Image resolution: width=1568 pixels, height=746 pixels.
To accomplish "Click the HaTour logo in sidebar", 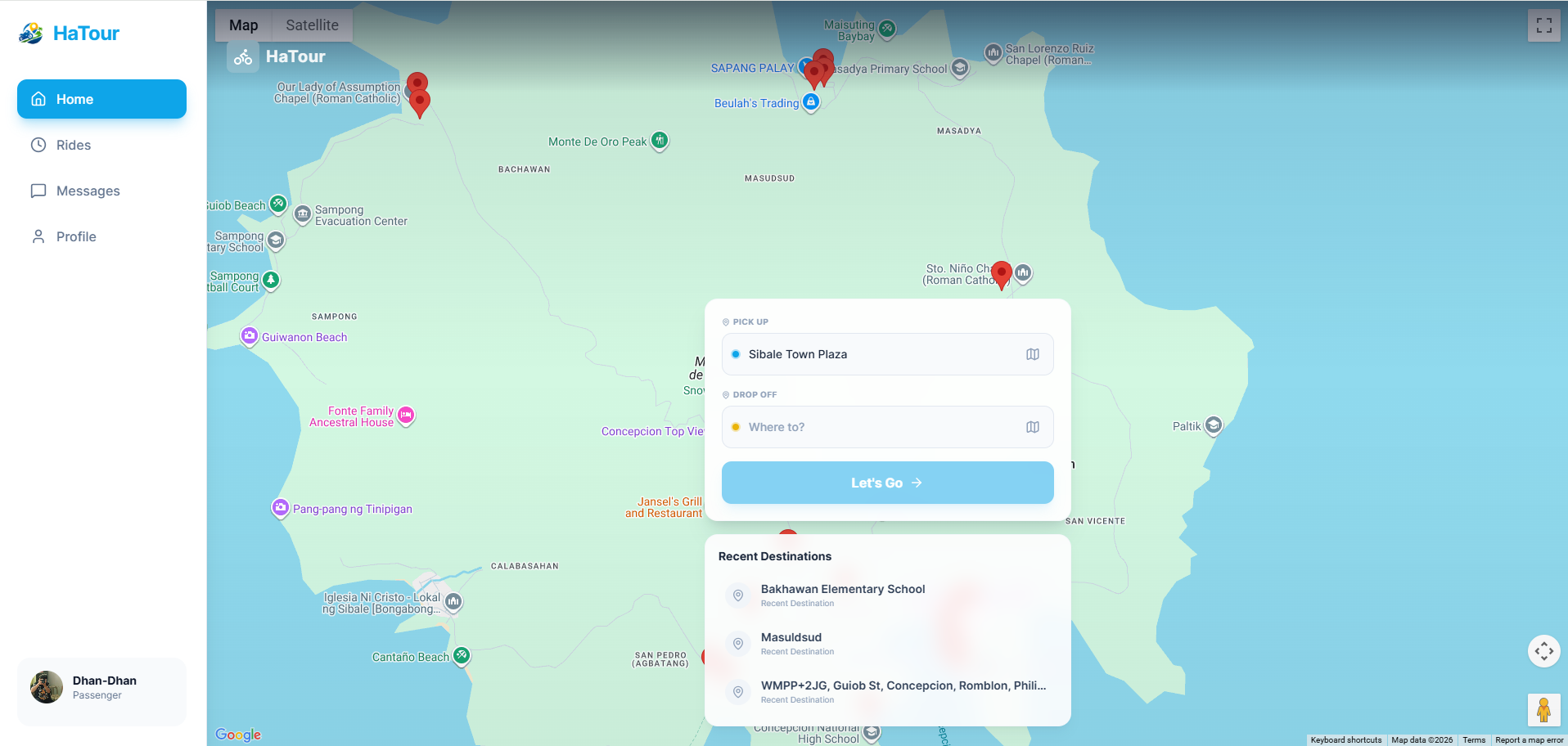I will 70,33.
